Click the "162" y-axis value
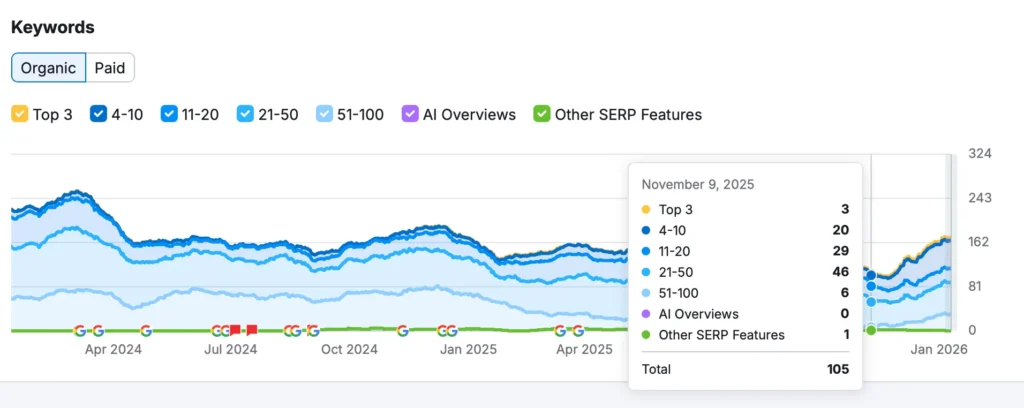1024x408 pixels. tap(980, 242)
